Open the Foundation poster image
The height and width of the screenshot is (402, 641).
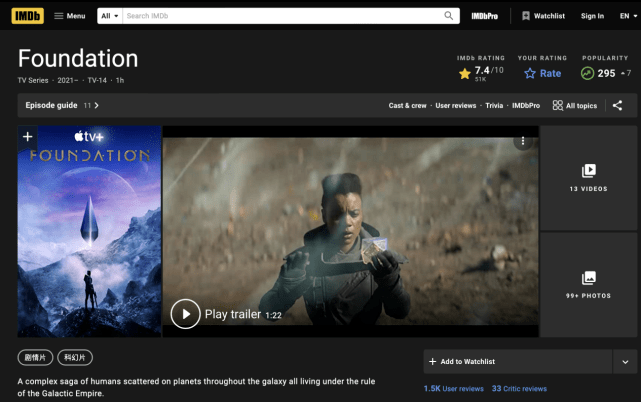tap(90, 231)
